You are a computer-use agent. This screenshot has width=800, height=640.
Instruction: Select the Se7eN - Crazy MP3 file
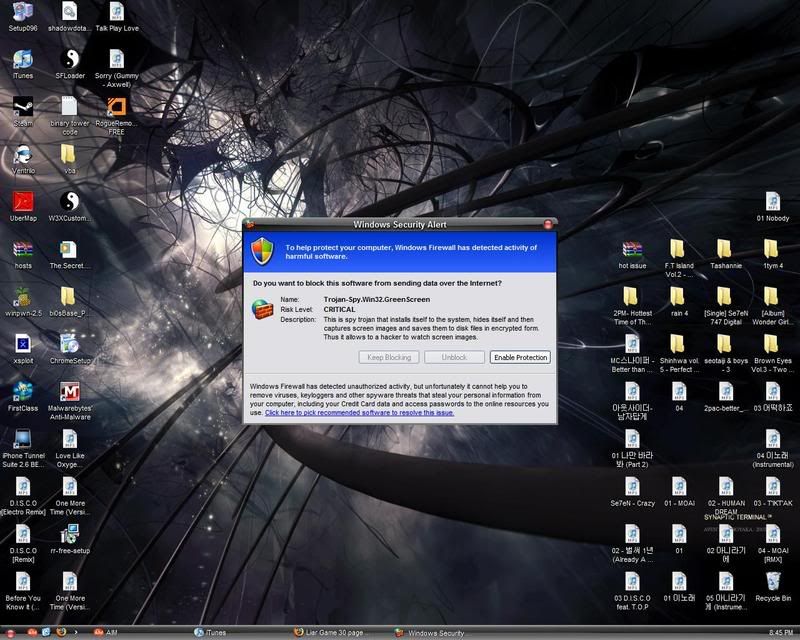[x=632, y=487]
